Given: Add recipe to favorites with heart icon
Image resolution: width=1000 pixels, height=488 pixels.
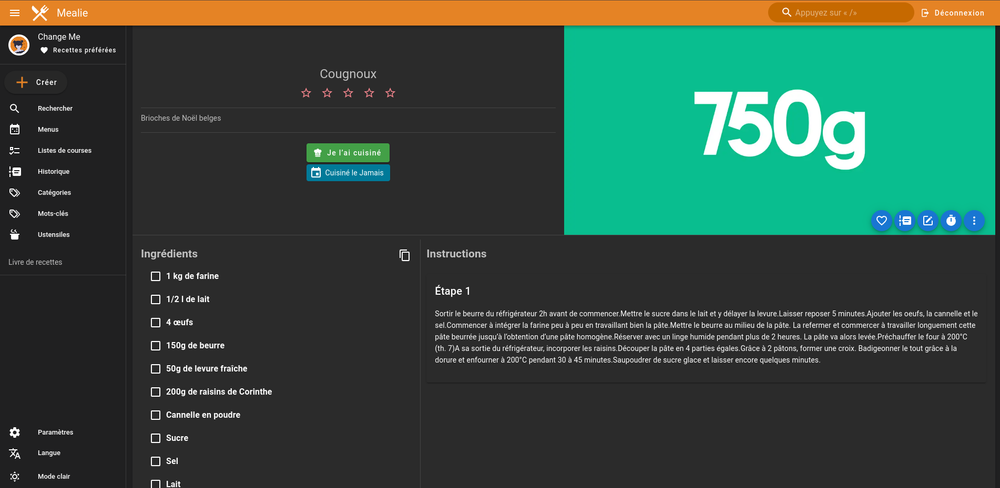Looking at the screenshot, I should [x=881, y=221].
